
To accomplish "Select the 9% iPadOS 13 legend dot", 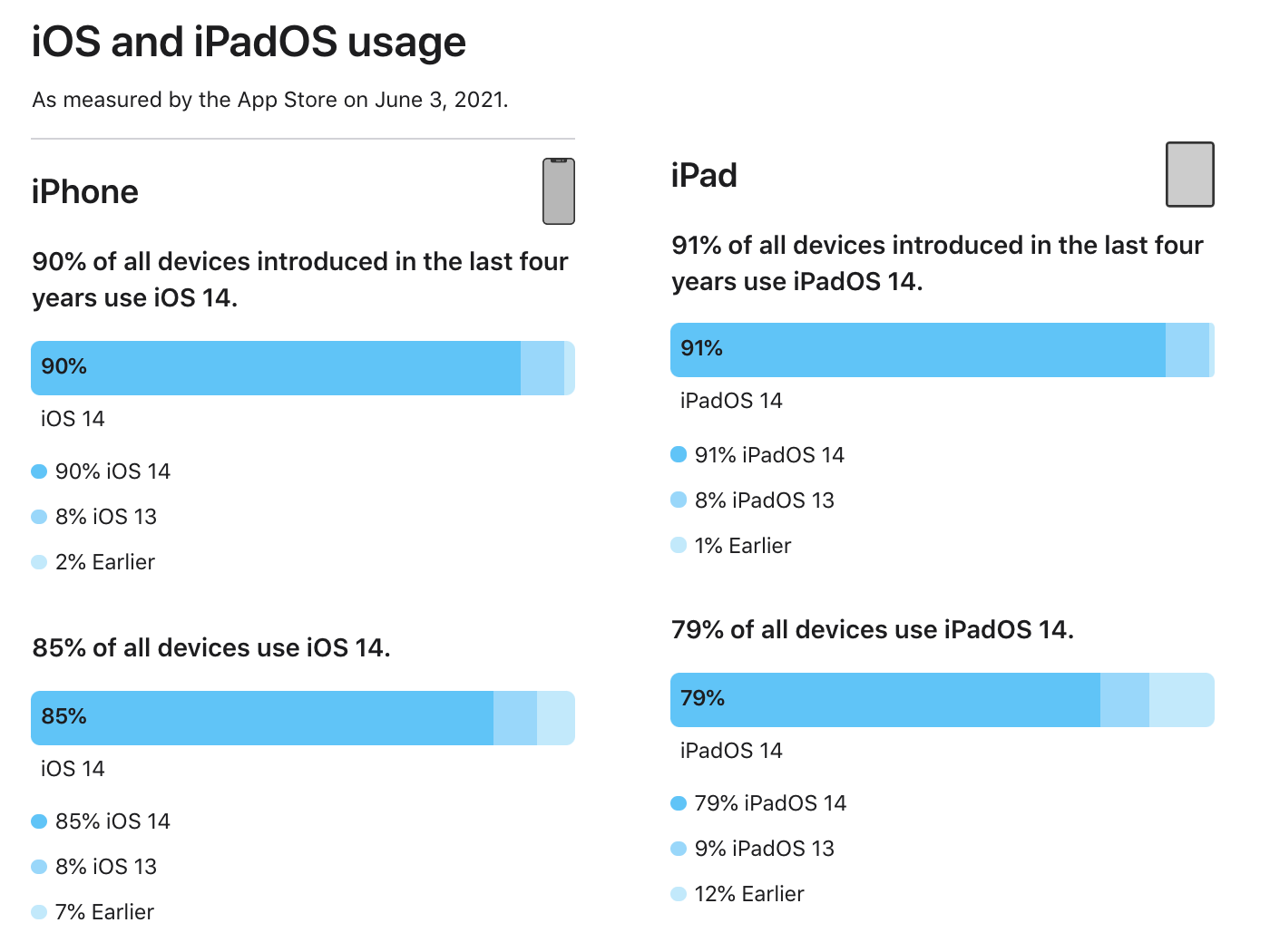I will [679, 849].
